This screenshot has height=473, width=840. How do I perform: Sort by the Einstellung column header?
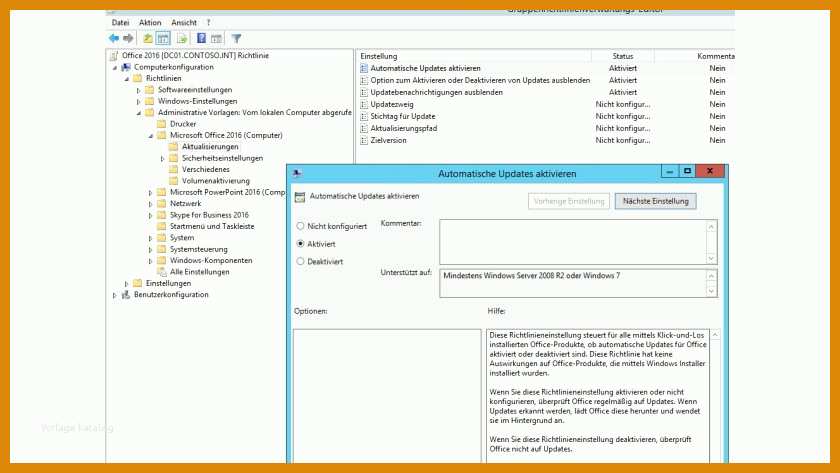[475, 56]
